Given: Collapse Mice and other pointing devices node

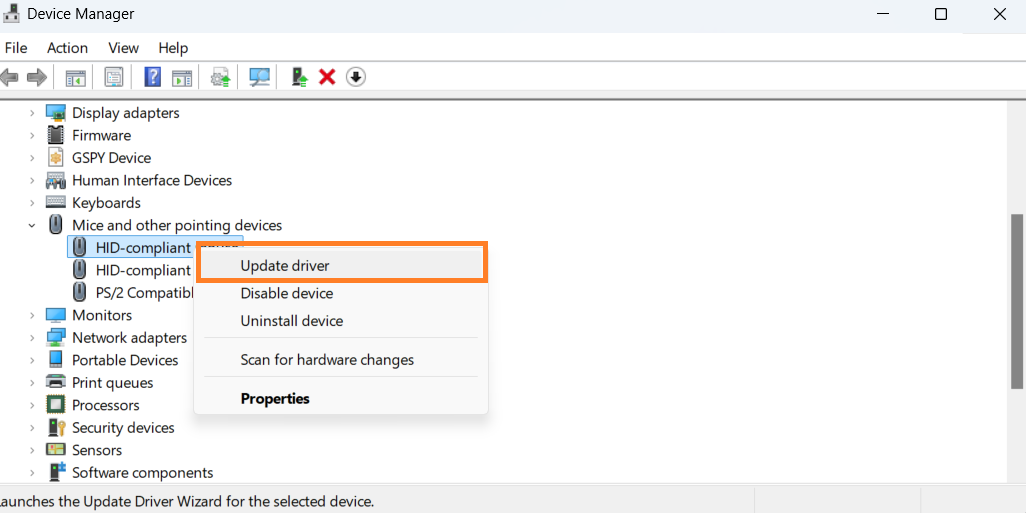Looking at the screenshot, I should pyautogui.click(x=31, y=225).
